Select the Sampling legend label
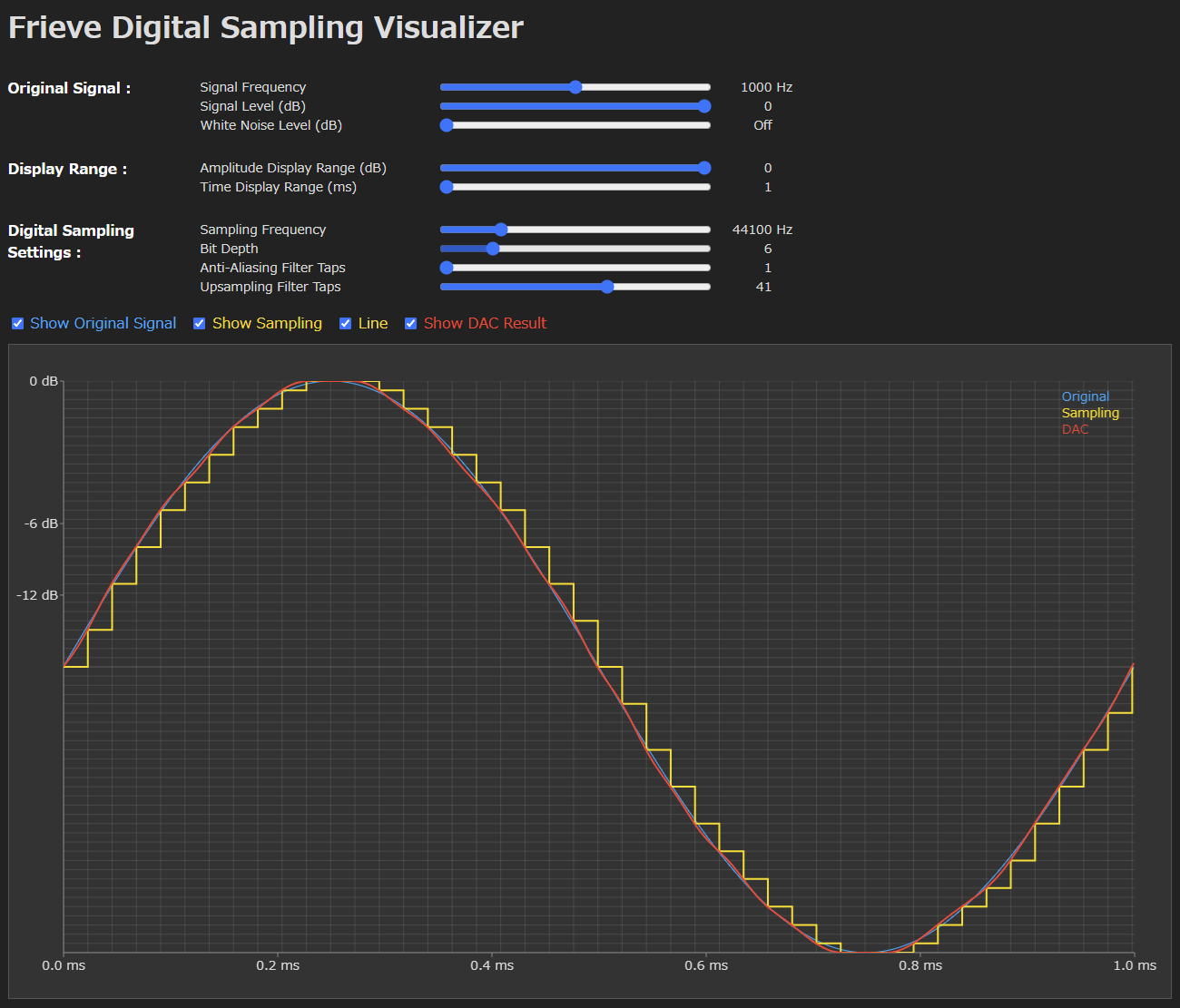The height and width of the screenshot is (1008, 1180). point(1090,413)
